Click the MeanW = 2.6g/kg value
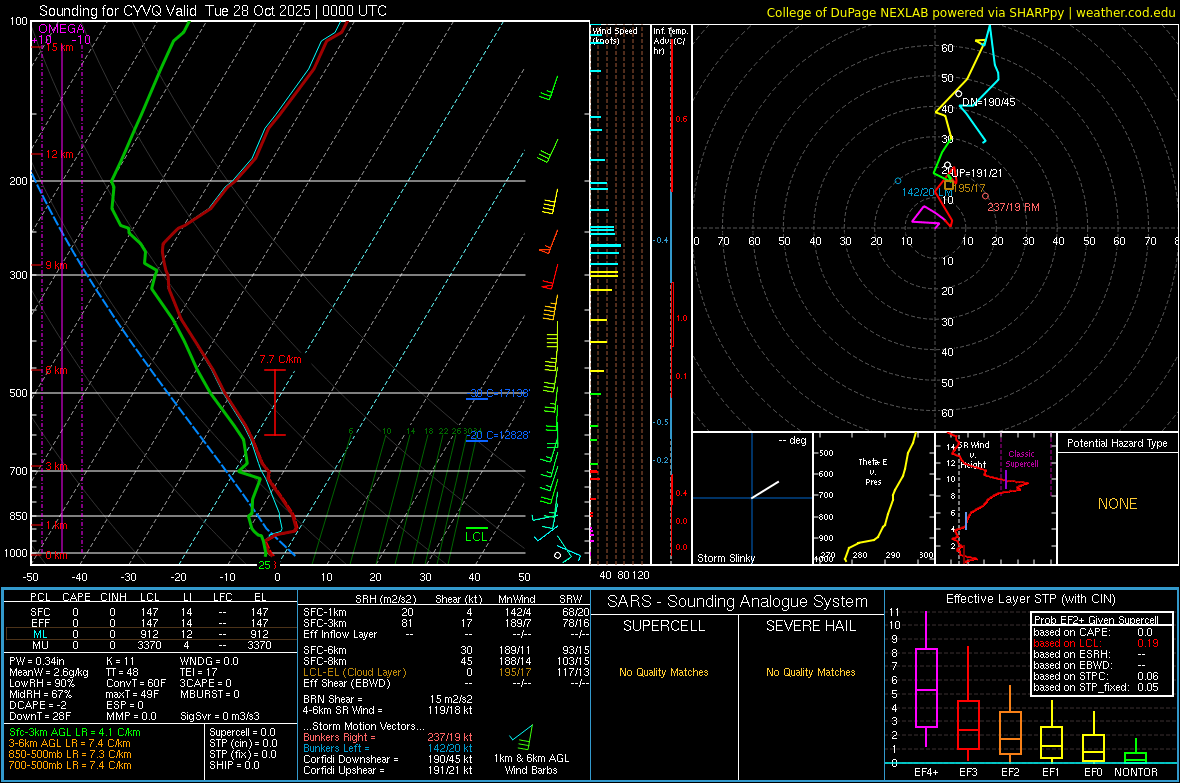 point(48,672)
